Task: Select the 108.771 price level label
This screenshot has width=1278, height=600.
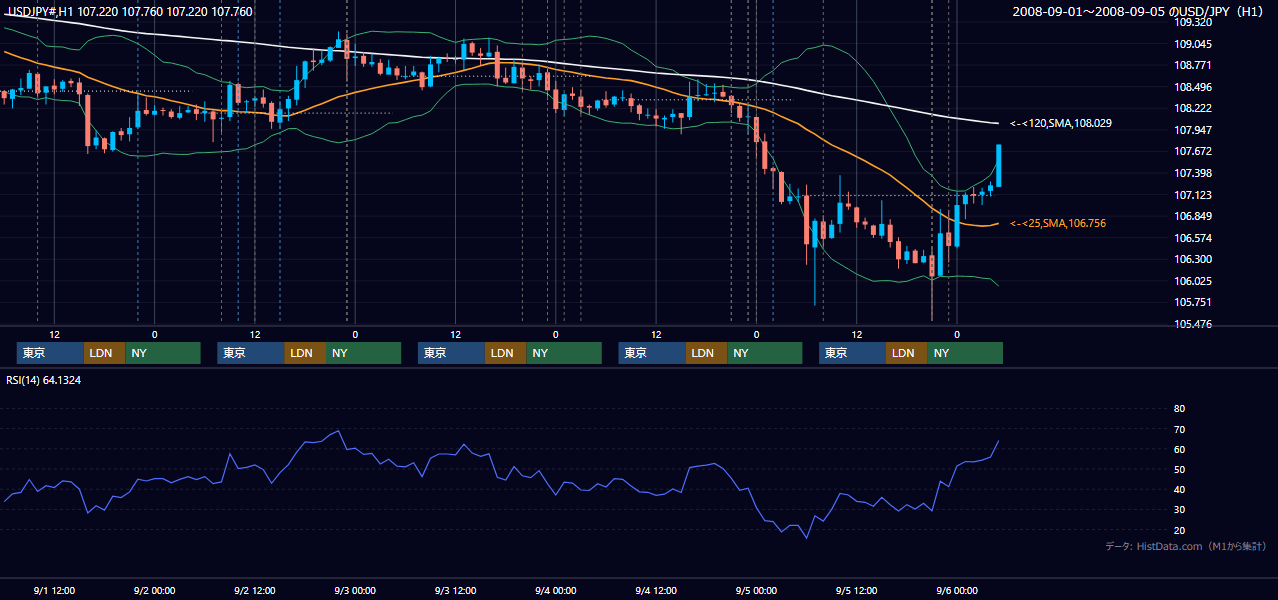Action: [x=1193, y=65]
